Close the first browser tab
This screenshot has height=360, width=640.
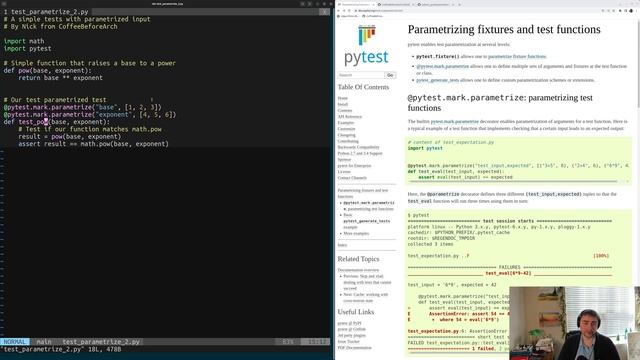coord(374,4)
